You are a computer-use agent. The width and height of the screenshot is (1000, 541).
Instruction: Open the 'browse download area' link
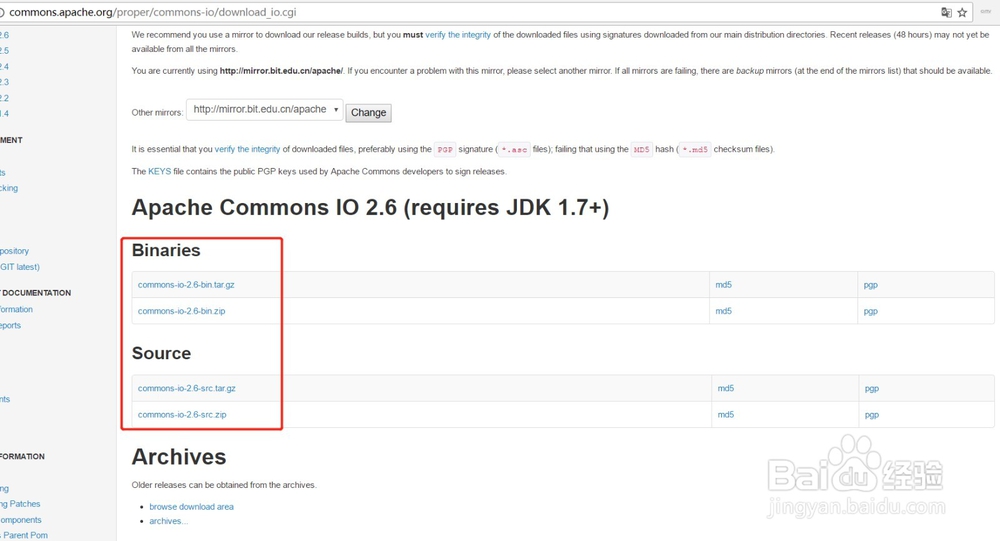click(191, 507)
